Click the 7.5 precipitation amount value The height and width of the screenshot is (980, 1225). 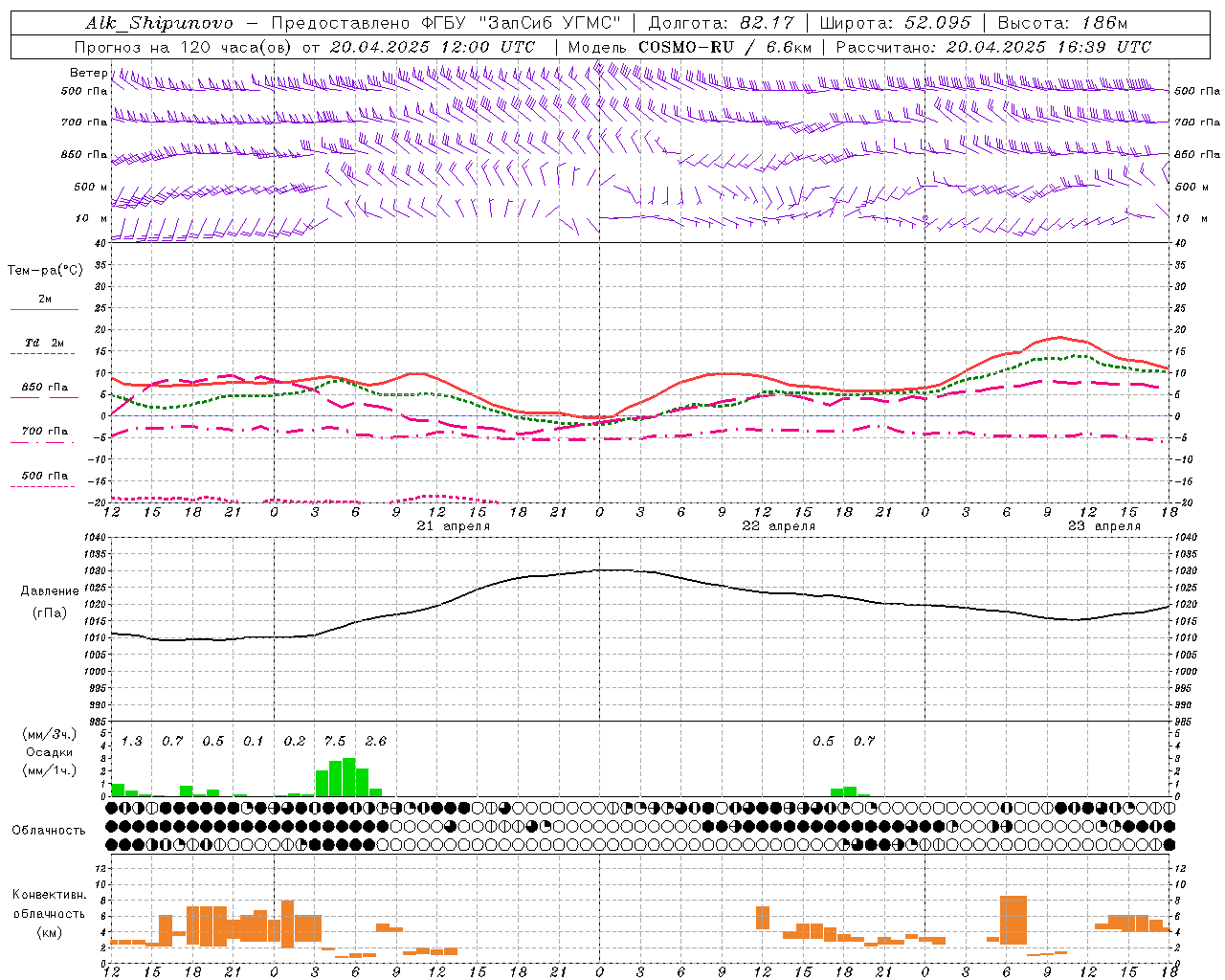(335, 741)
